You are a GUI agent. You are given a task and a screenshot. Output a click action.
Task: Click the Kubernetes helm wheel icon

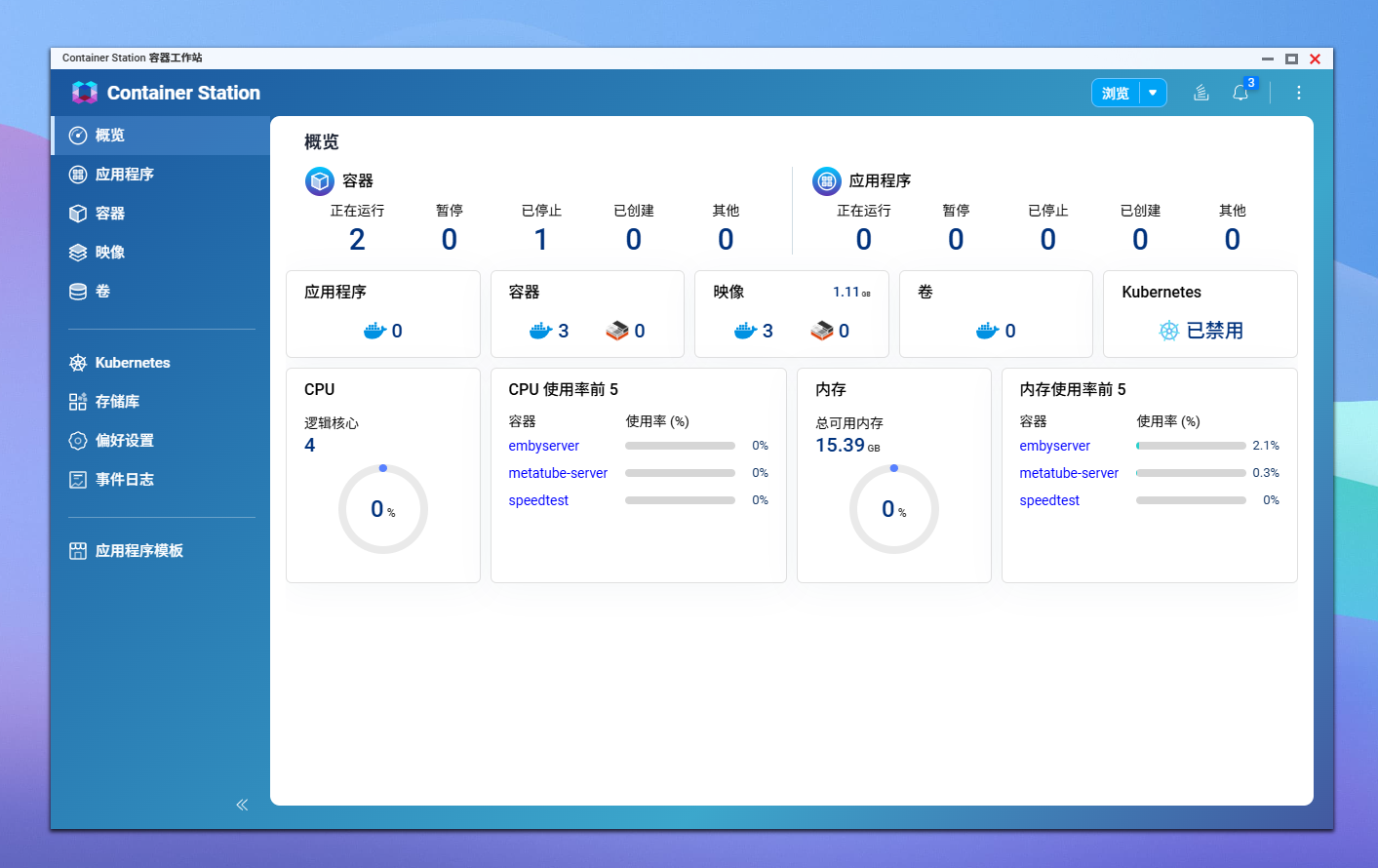[x=1168, y=331]
